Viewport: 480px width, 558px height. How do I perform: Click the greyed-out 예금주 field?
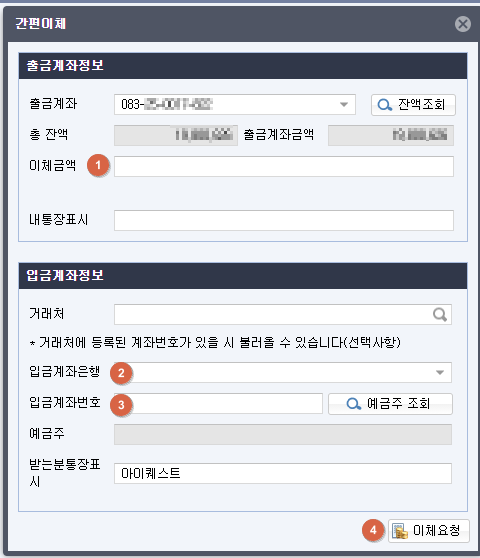283,434
